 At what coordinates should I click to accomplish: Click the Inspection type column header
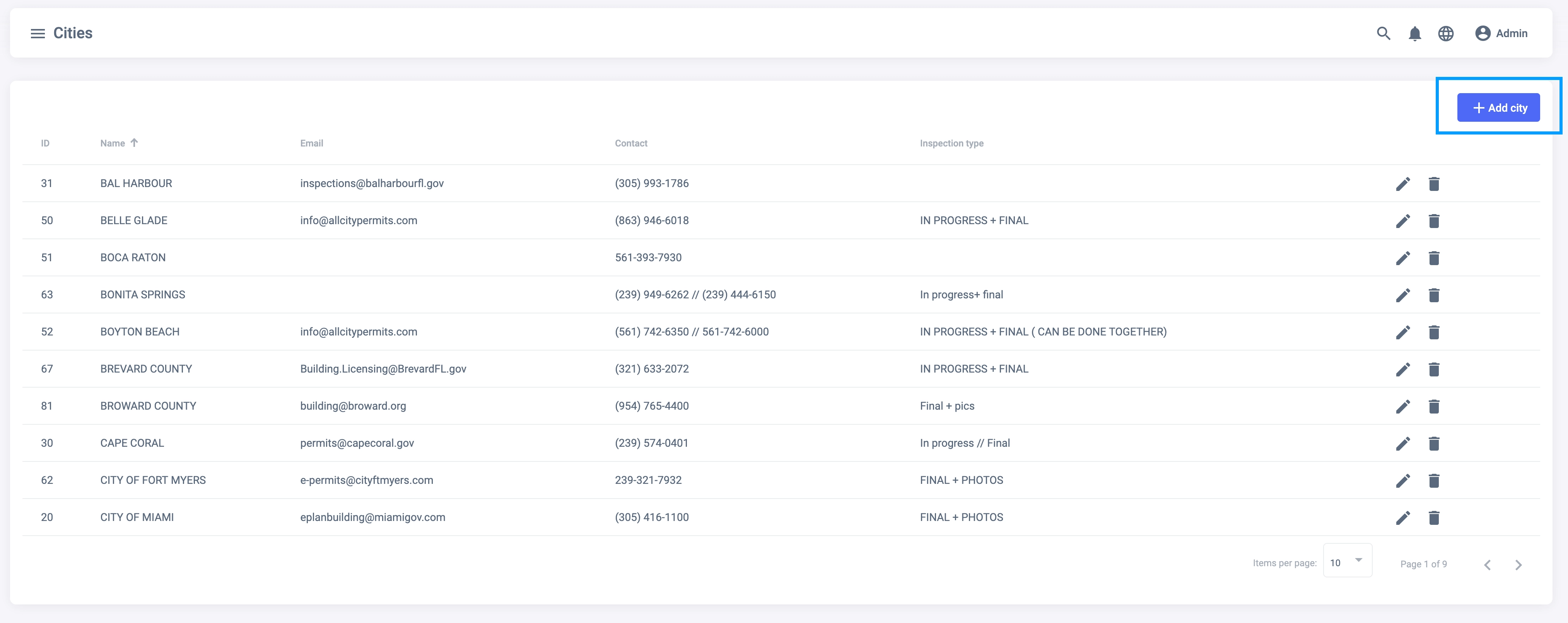coord(951,144)
